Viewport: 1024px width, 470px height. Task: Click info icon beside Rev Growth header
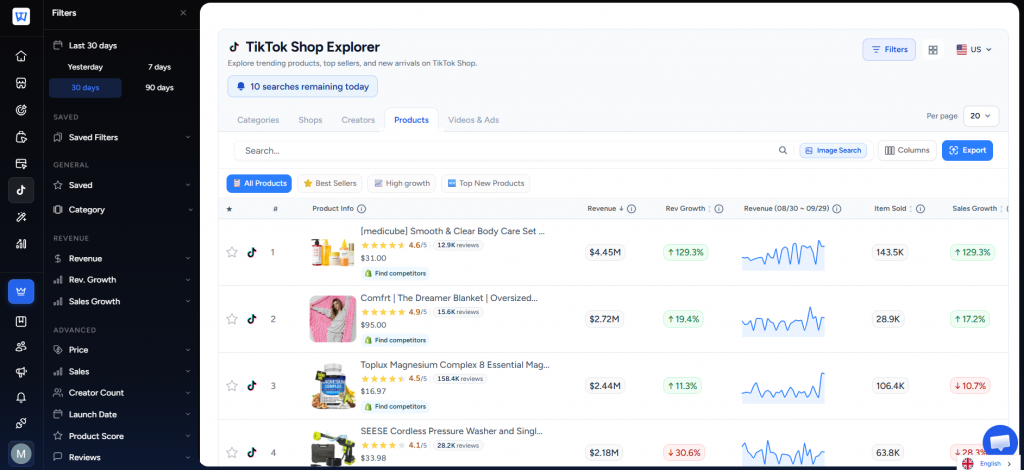718,209
